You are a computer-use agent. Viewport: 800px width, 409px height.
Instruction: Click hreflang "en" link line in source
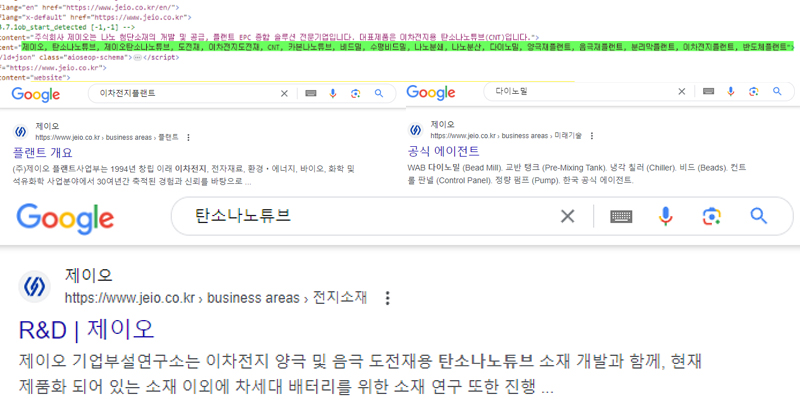(x=89, y=7)
